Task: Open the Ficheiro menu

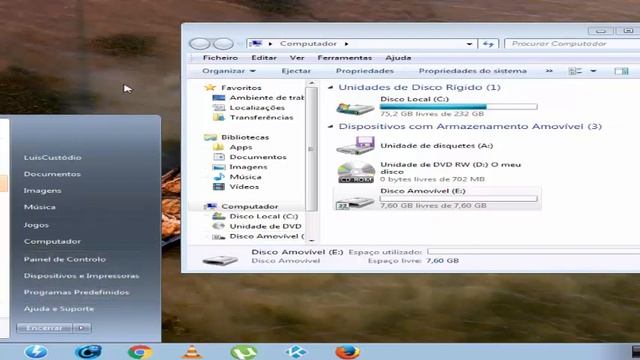Action: point(220,58)
